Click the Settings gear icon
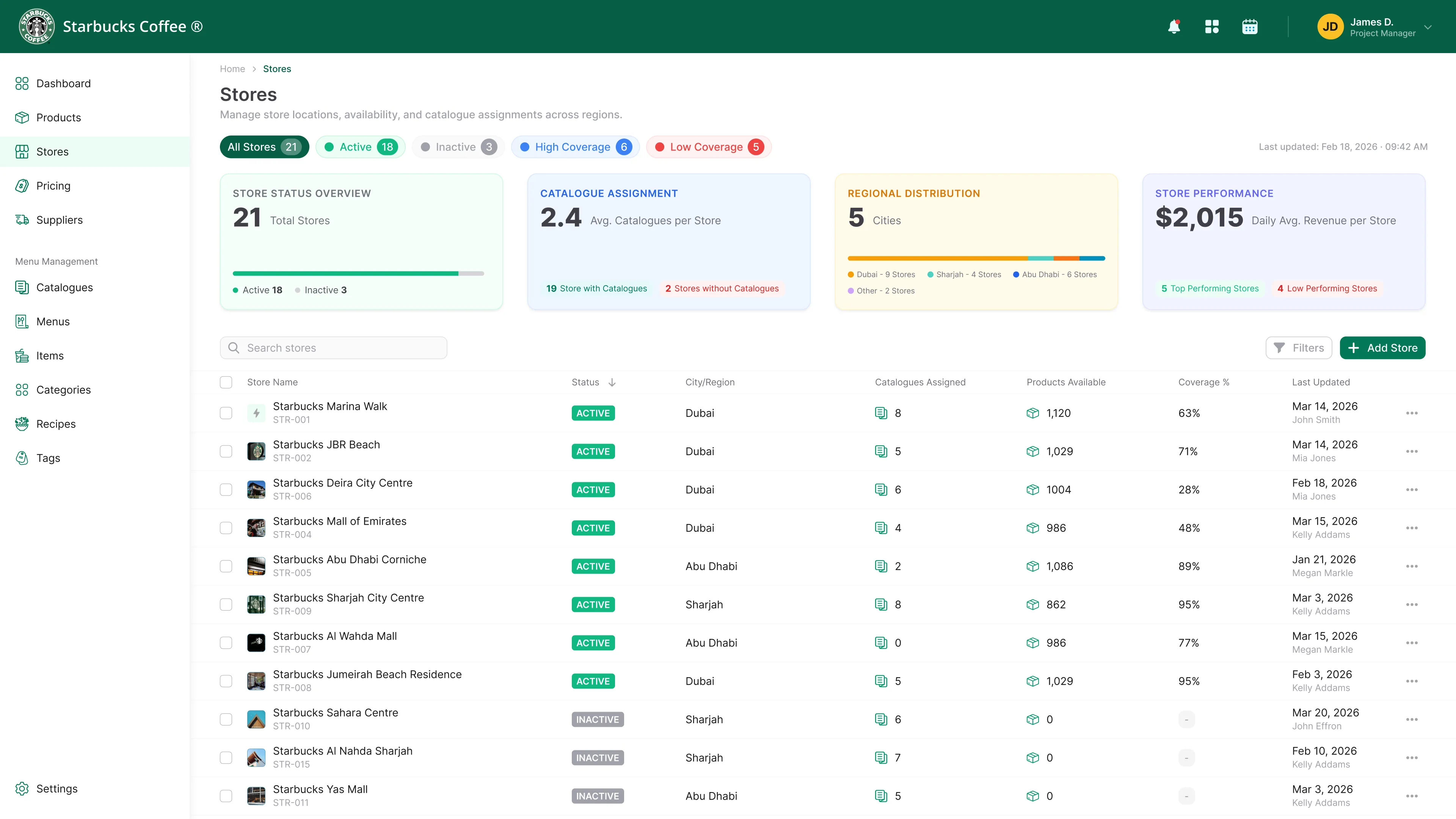This screenshot has height=819, width=1456. pos(22,789)
